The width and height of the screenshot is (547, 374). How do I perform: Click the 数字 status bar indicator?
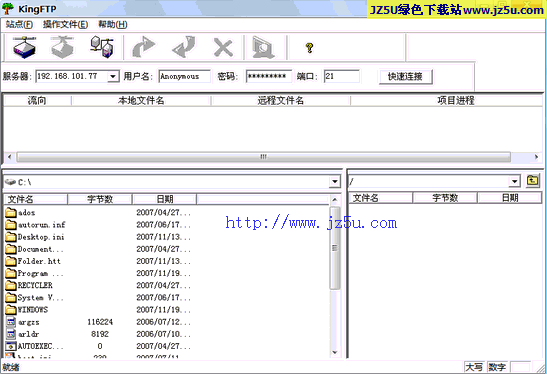[497, 367]
